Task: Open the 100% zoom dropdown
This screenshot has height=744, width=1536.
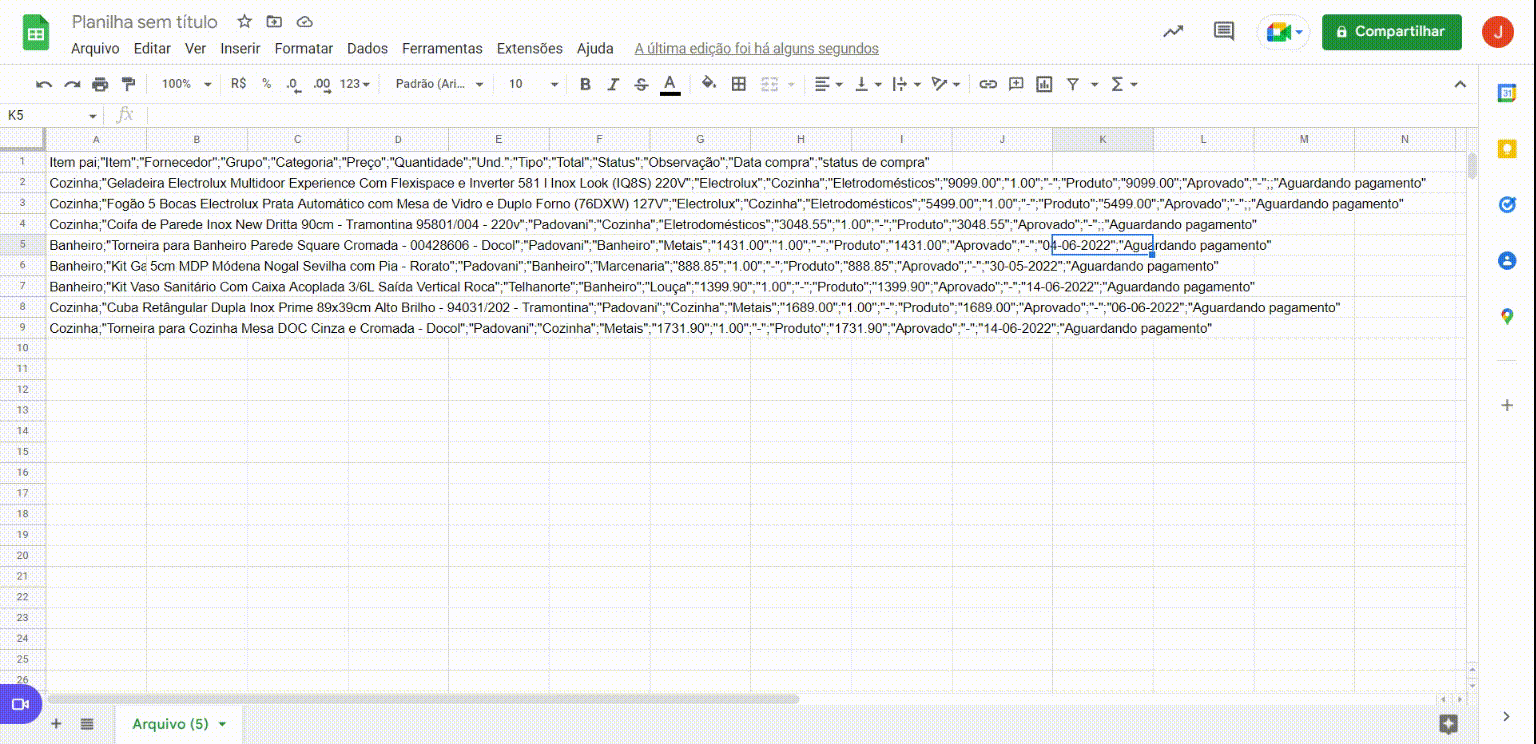Action: [x=186, y=84]
